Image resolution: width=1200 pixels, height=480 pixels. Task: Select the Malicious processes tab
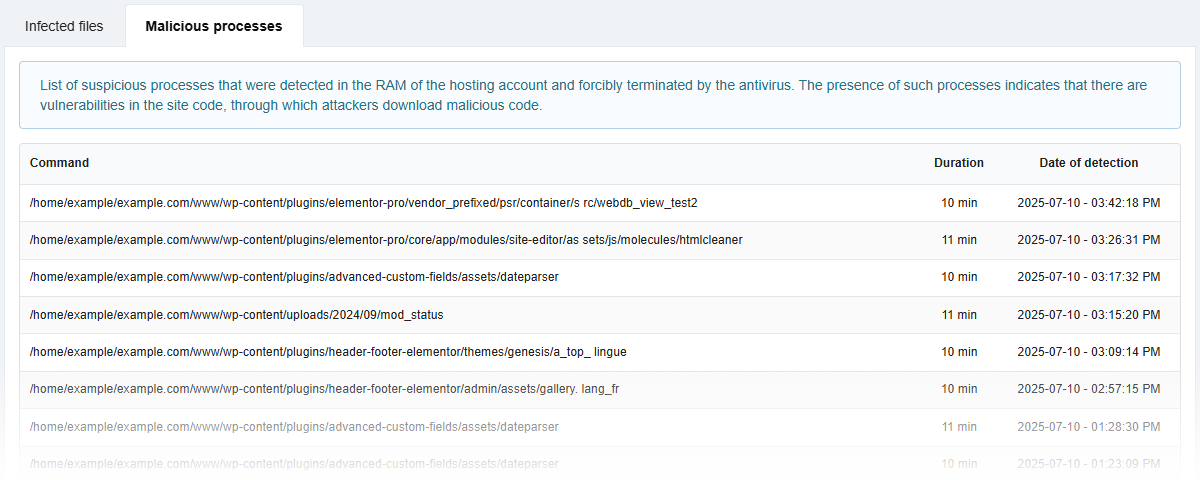tap(214, 26)
